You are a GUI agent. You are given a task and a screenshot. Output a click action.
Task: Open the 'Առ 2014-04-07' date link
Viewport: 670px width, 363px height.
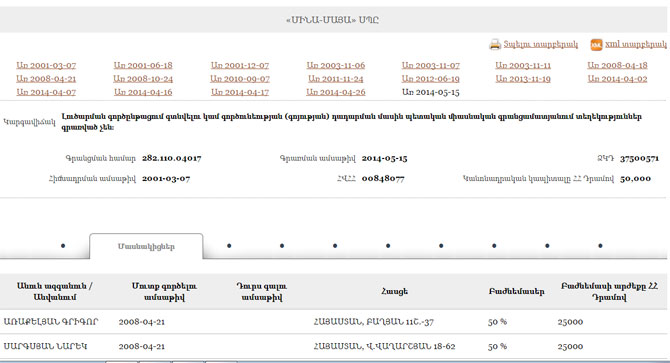pyautogui.click(x=46, y=92)
